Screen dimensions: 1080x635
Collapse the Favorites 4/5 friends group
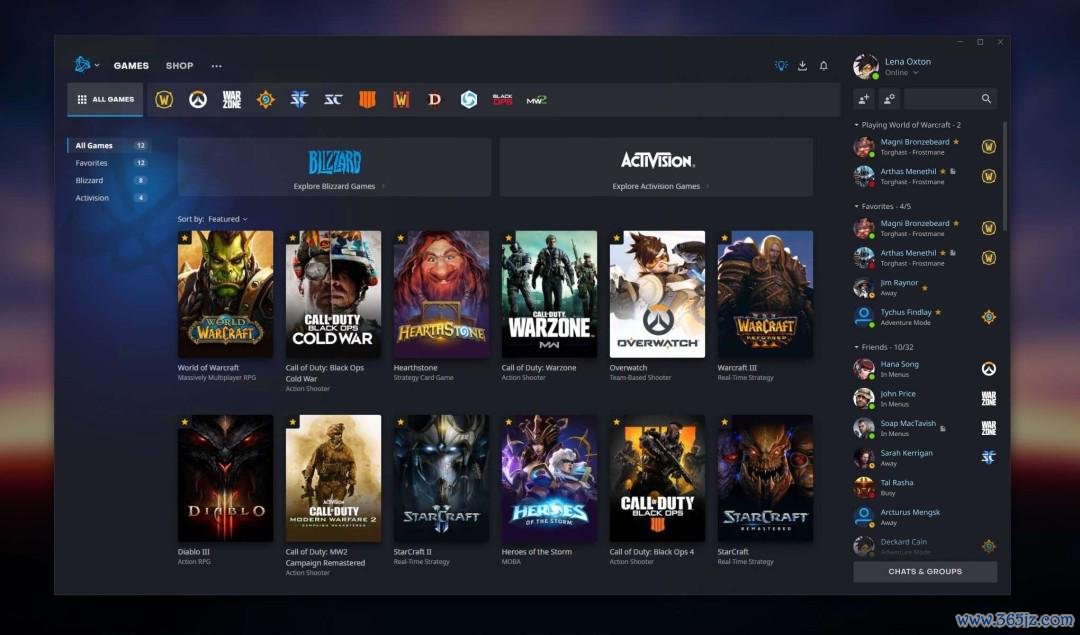tap(882, 206)
